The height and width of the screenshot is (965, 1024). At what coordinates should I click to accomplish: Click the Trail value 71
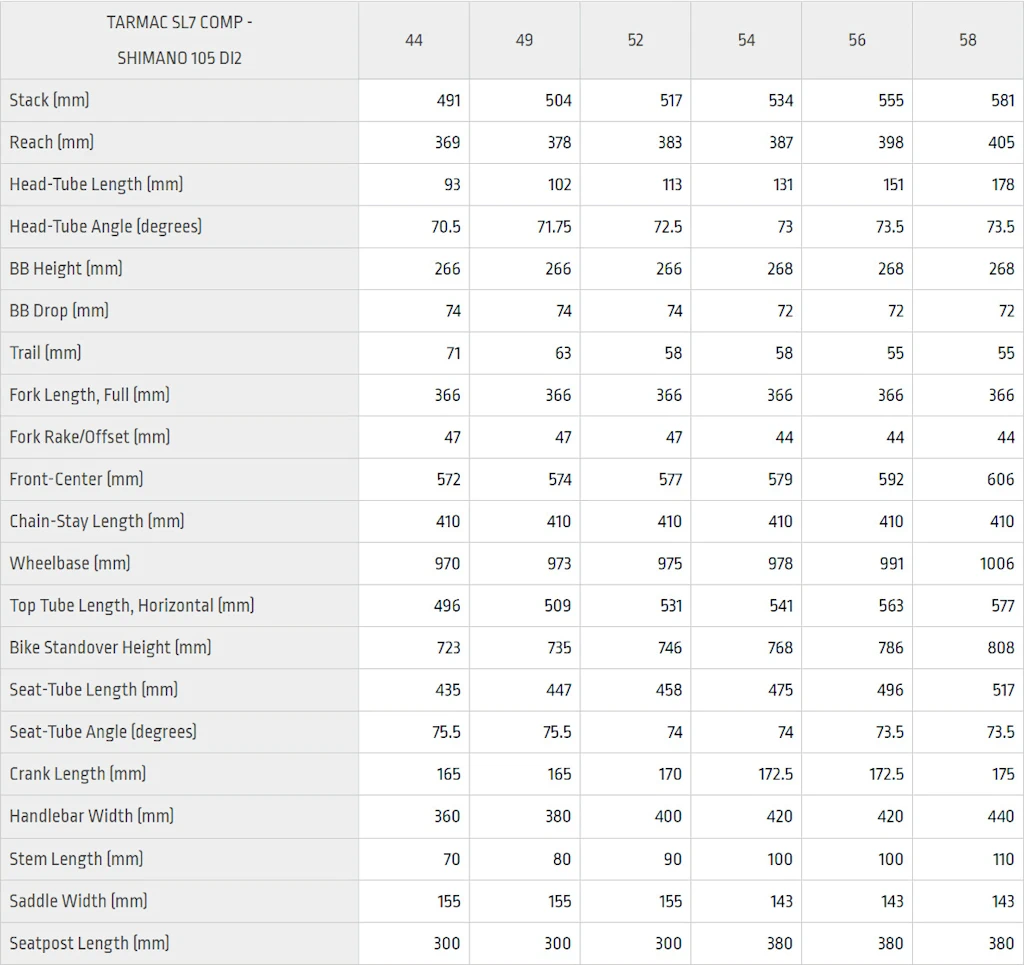[452, 353]
